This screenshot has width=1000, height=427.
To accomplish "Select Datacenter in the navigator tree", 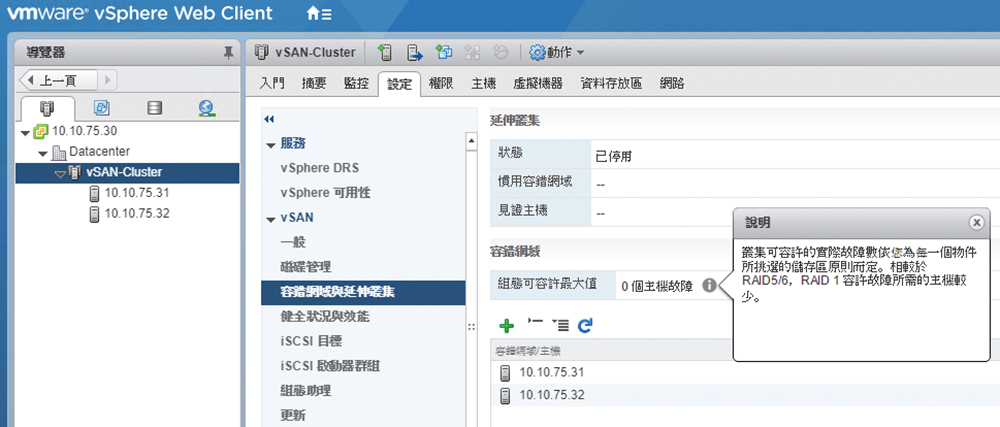I will (99, 152).
